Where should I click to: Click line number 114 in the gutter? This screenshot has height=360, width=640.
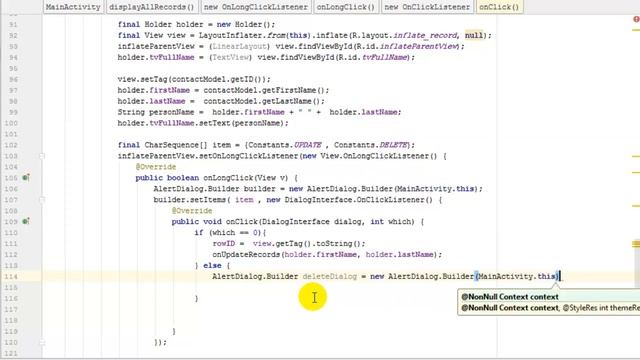[x=11, y=277]
